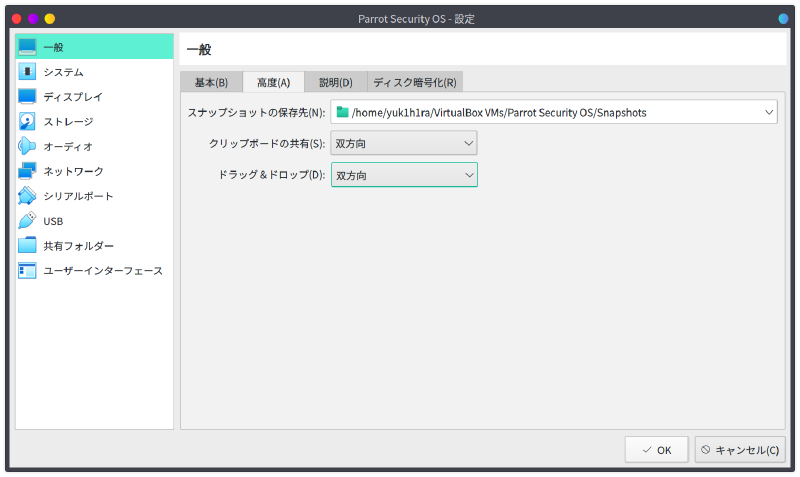The width and height of the screenshot is (800, 477).
Task: Open the ユーザーインターフェース layout icon
Action: pos(27,270)
